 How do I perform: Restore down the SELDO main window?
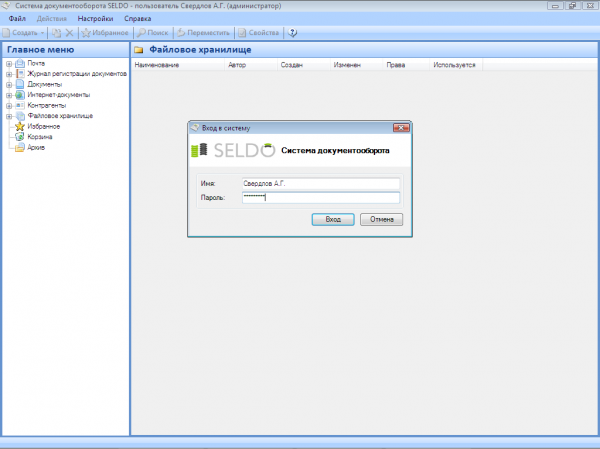pos(572,6)
